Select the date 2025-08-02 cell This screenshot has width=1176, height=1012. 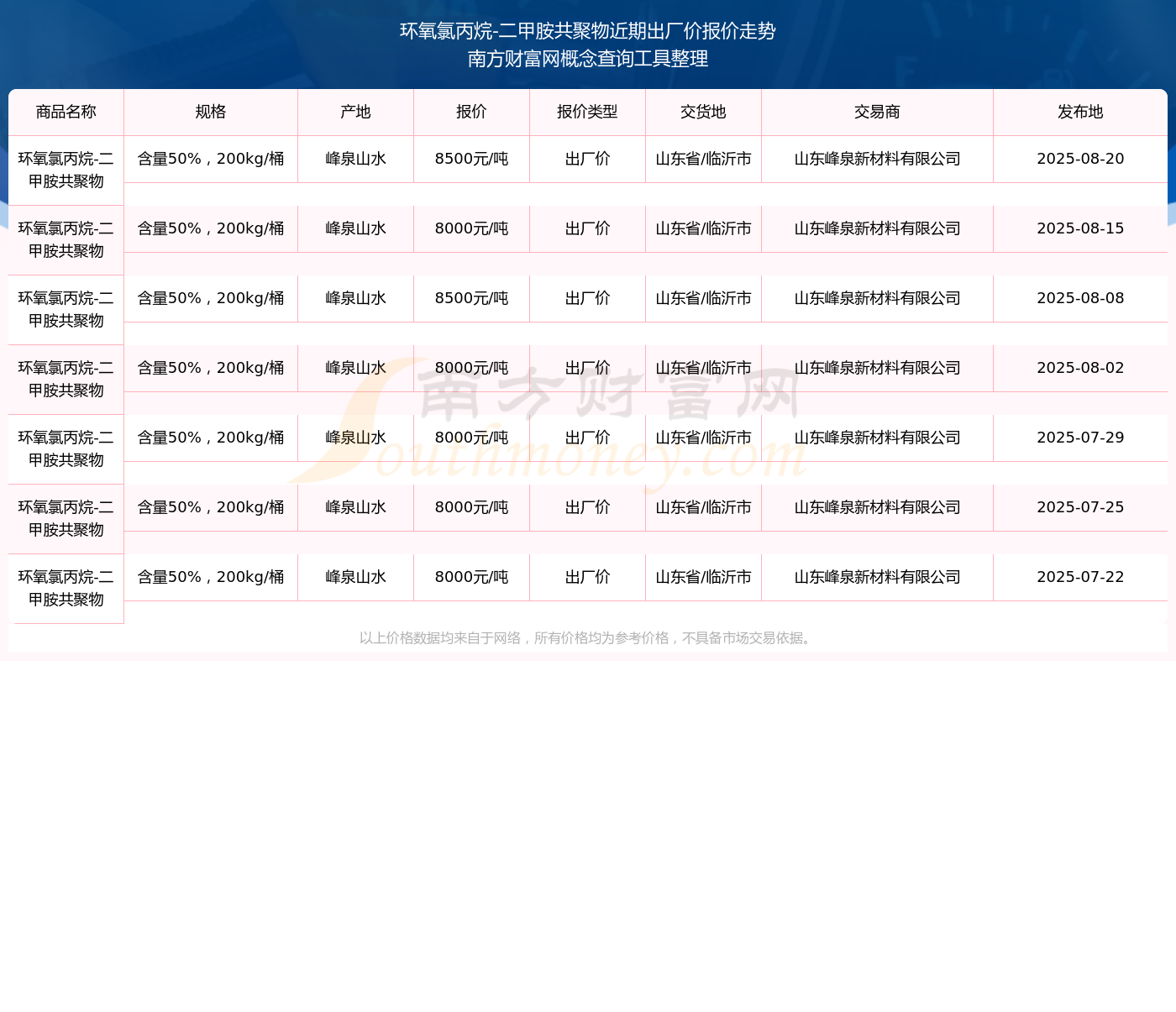coord(1080,369)
